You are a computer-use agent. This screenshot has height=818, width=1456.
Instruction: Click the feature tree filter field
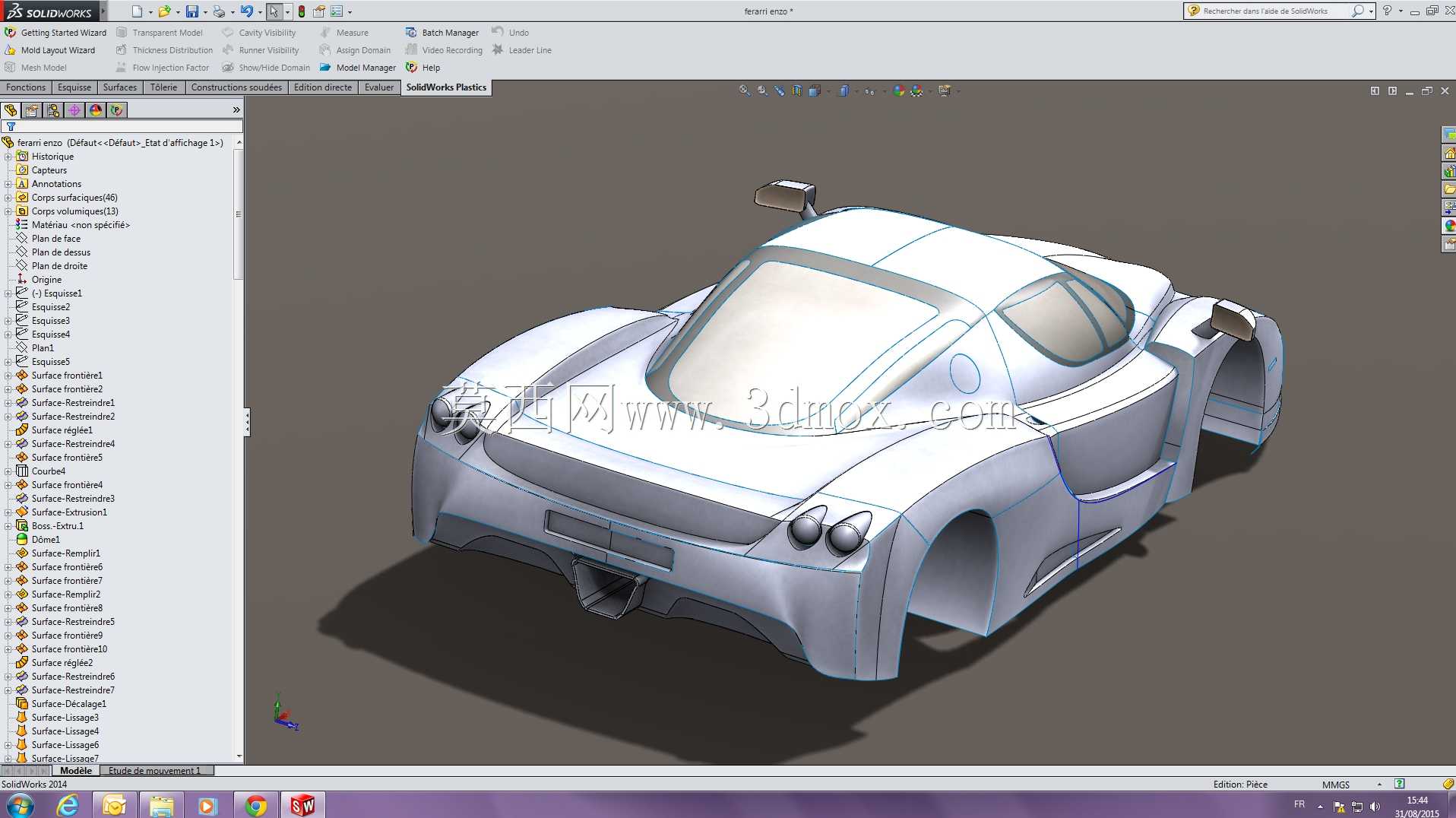pyautogui.click(x=122, y=127)
